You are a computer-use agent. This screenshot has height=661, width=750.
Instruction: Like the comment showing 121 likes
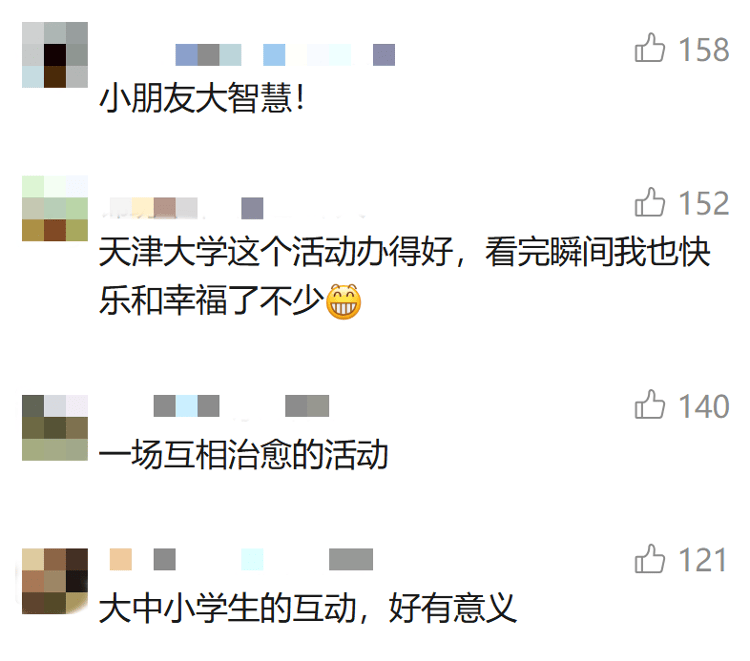pyautogui.click(x=650, y=559)
